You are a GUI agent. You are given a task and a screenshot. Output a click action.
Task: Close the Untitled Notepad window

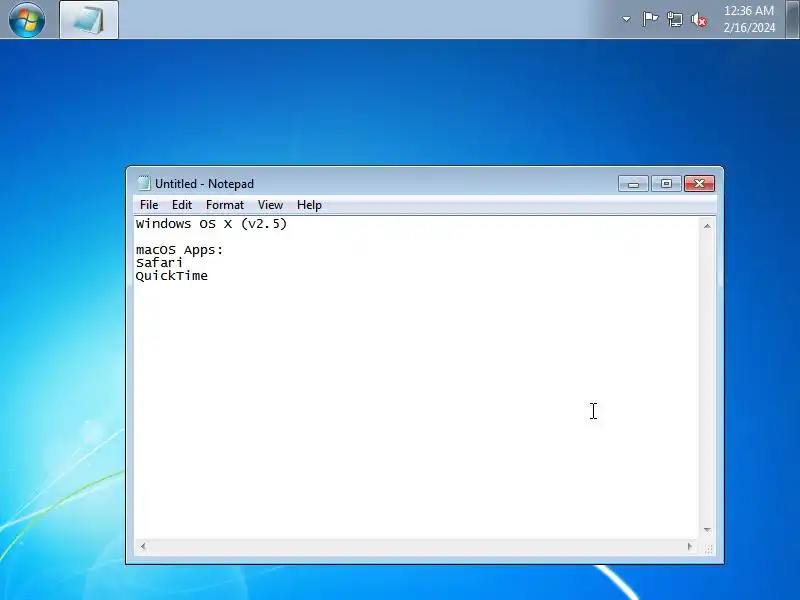pyautogui.click(x=699, y=184)
